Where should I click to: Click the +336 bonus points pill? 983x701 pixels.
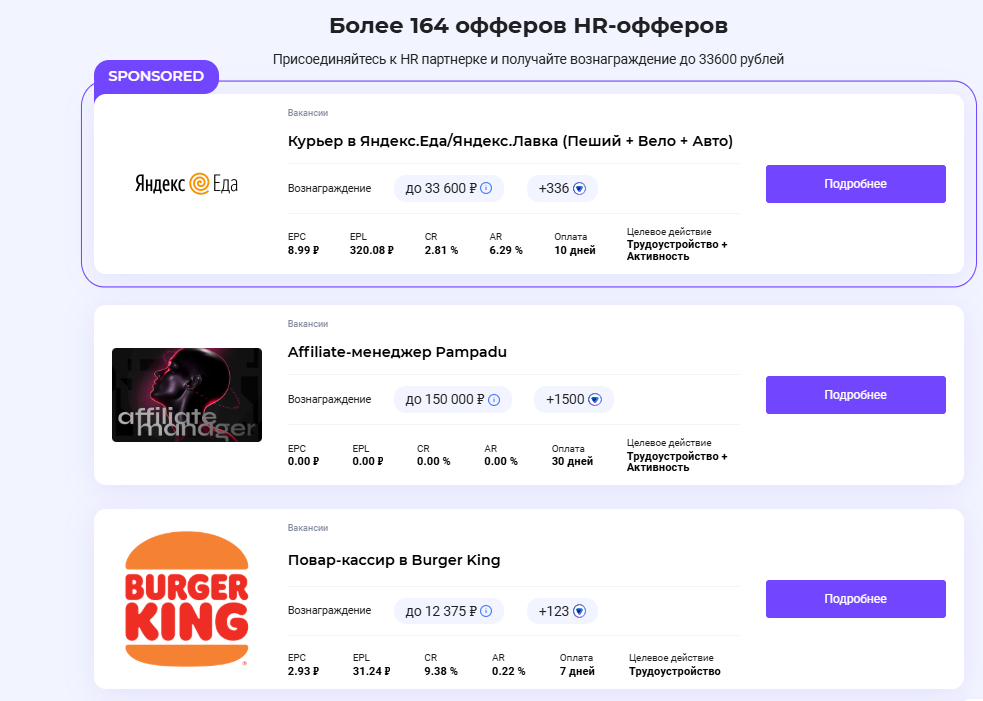(x=562, y=188)
